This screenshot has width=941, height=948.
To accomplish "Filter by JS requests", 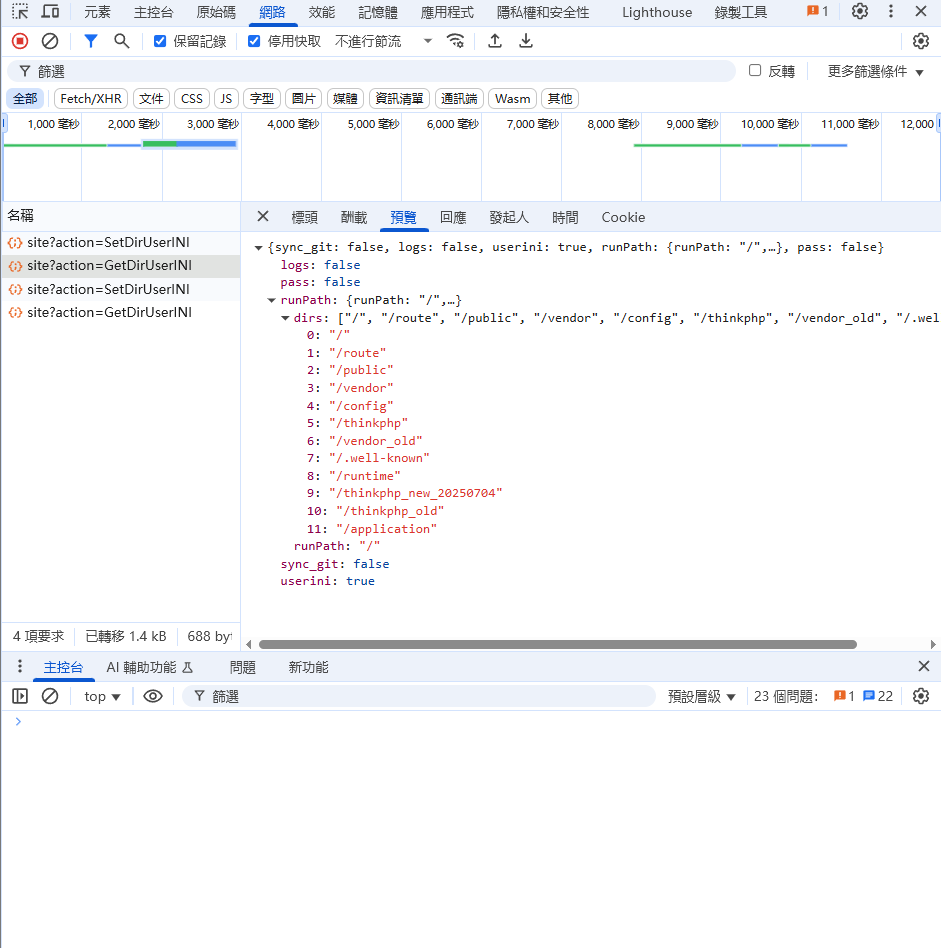I will point(226,99).
